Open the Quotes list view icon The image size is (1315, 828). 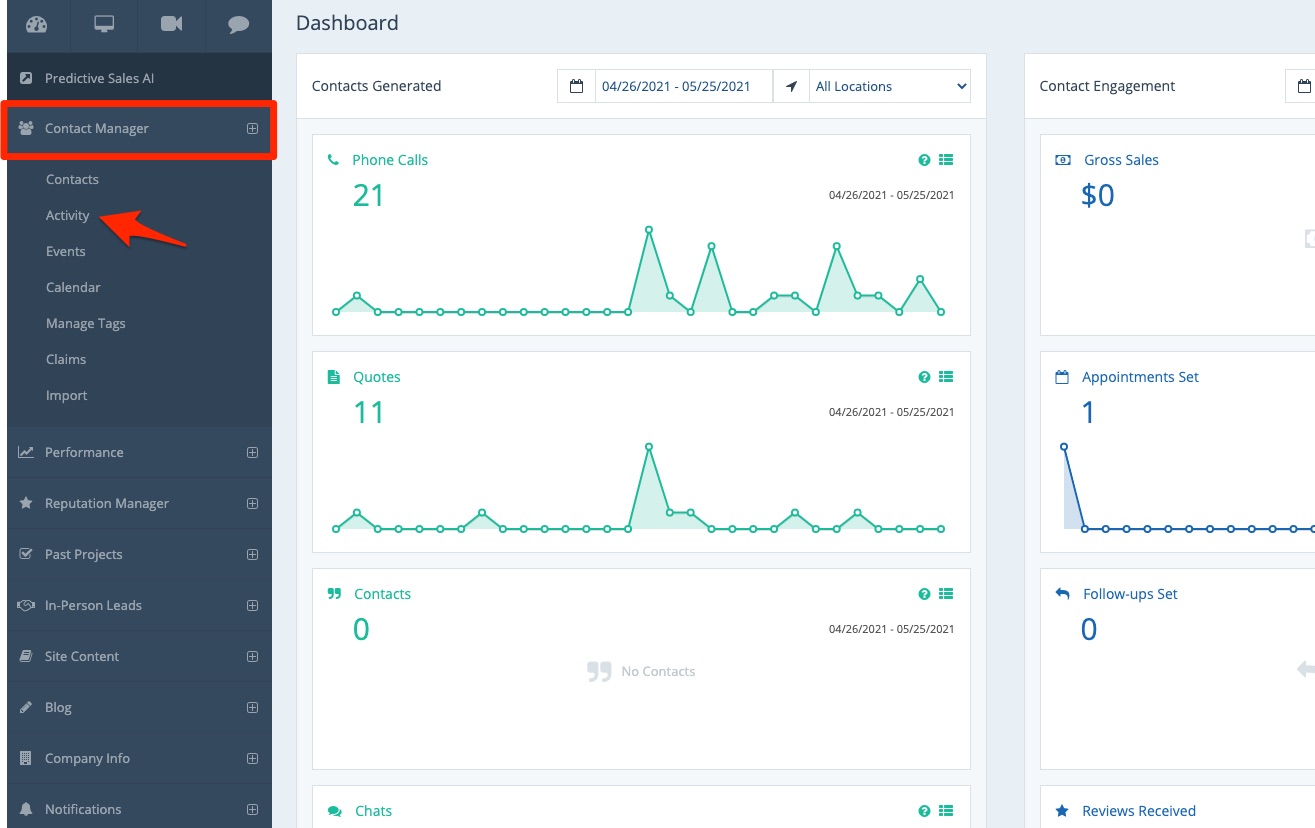click(x=946, y=377)
